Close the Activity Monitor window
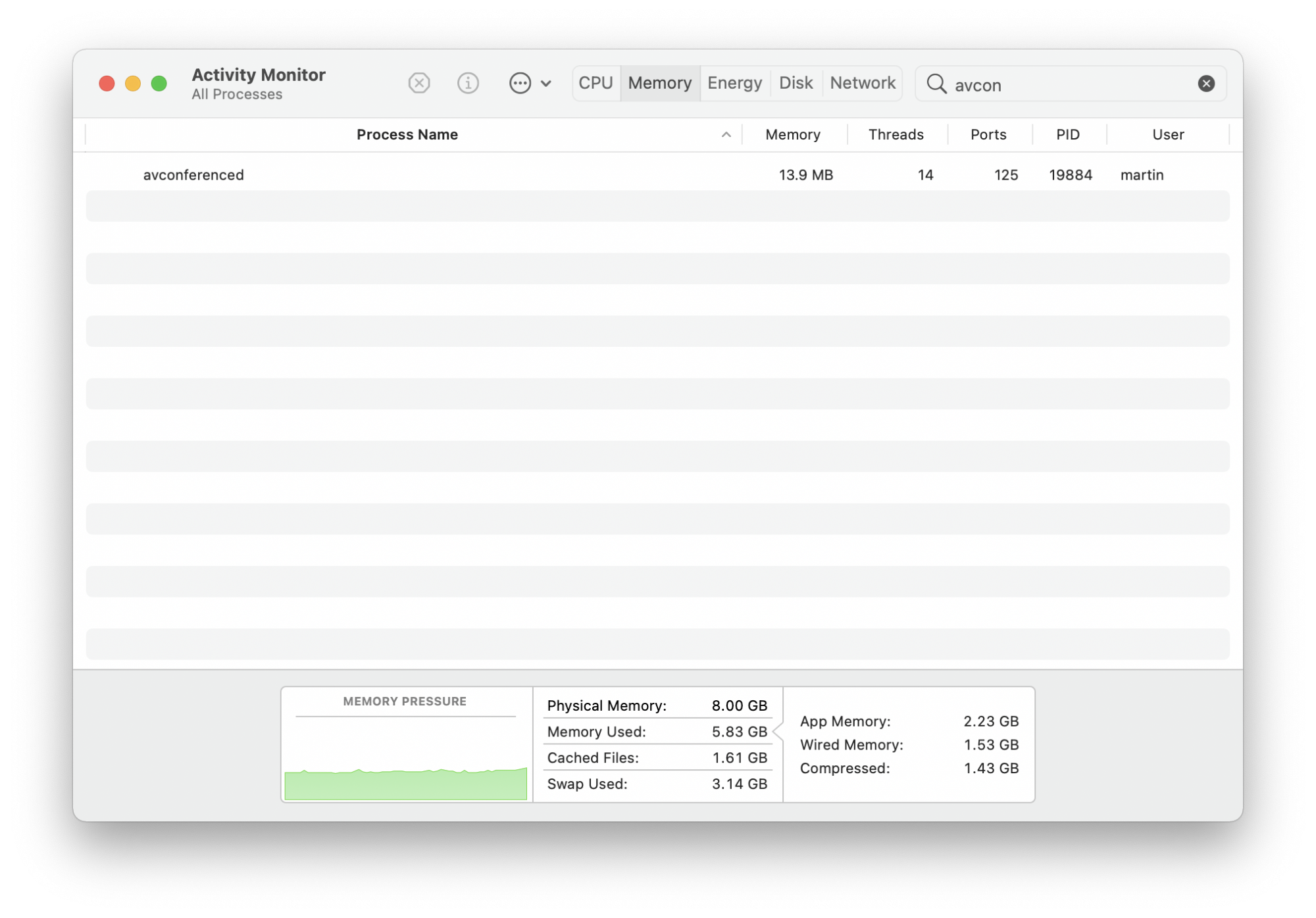1316x918 pixels. [107, 84]
